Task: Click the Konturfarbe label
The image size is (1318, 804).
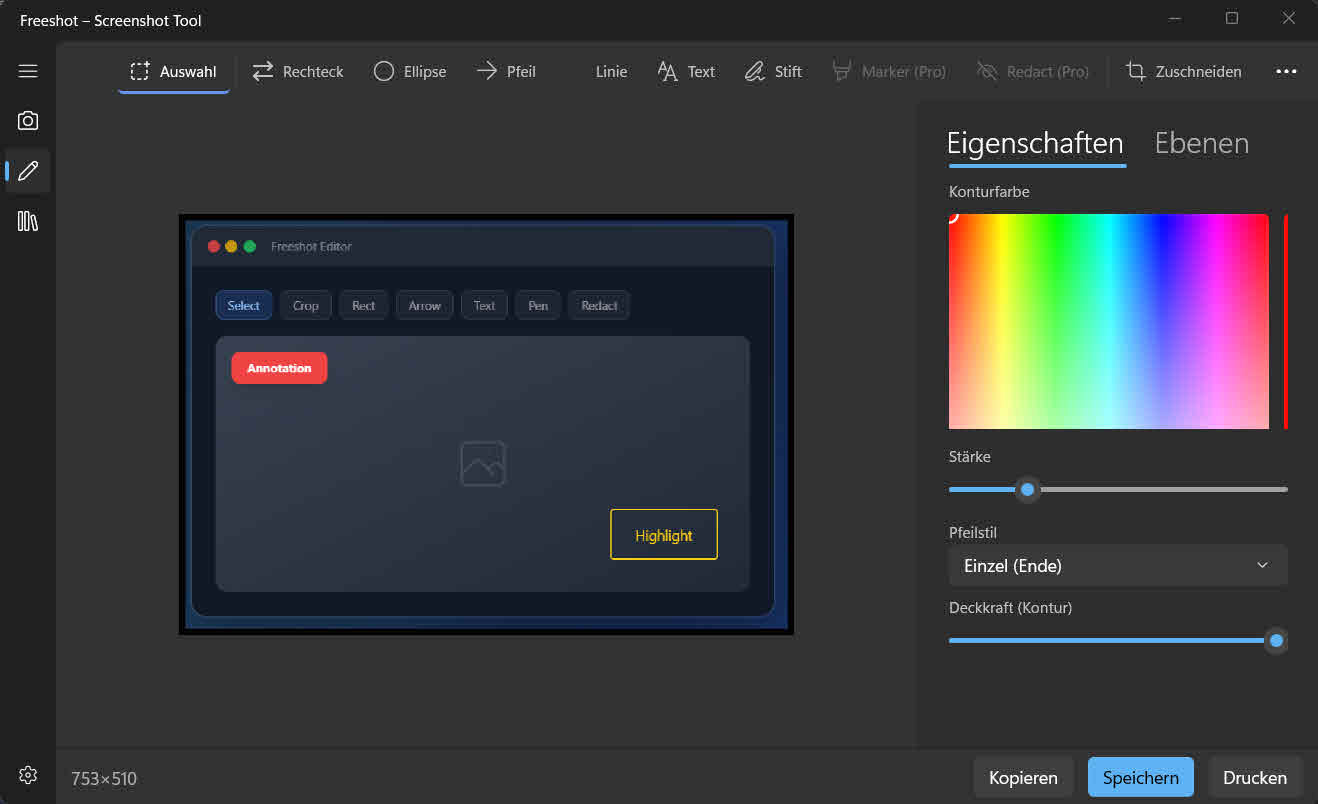Action: tap(989, 191)
